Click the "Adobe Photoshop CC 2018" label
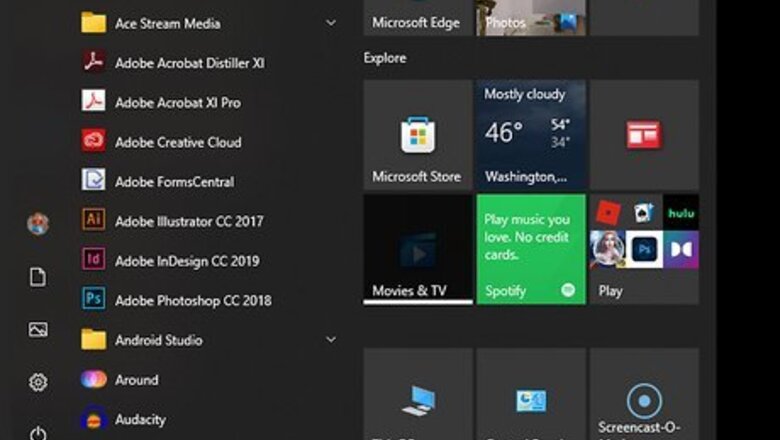 (194, 301)
